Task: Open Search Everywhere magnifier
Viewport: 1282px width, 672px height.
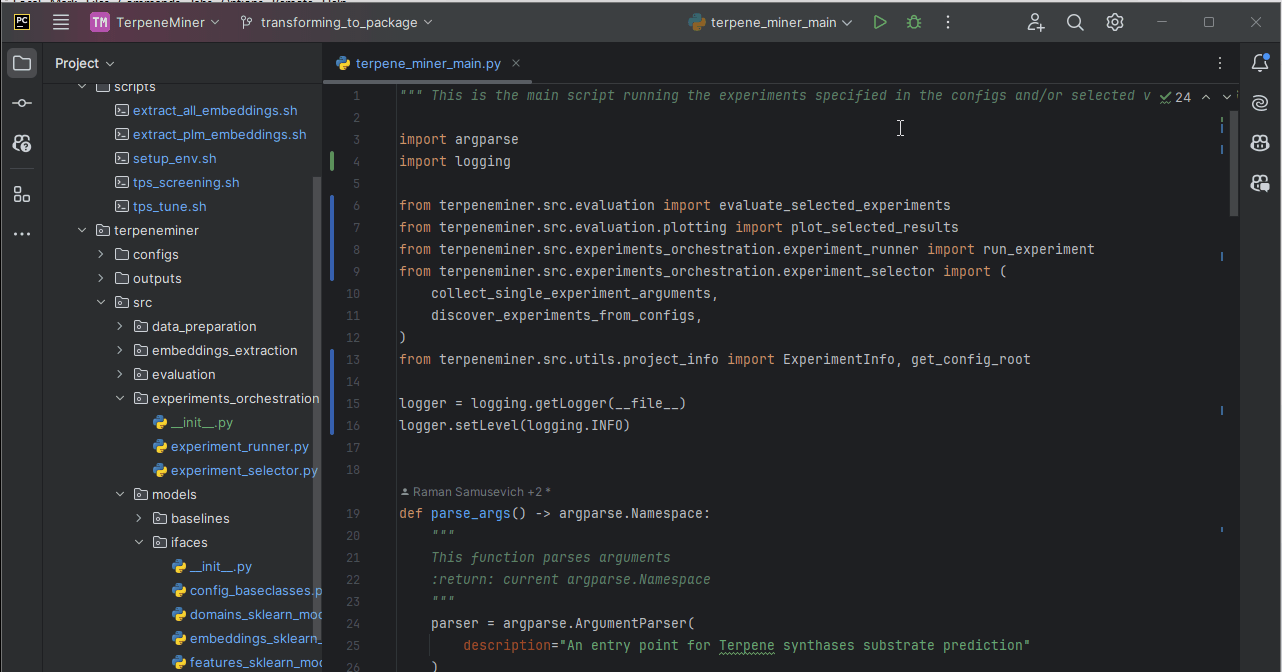Action: (1075, 22)
